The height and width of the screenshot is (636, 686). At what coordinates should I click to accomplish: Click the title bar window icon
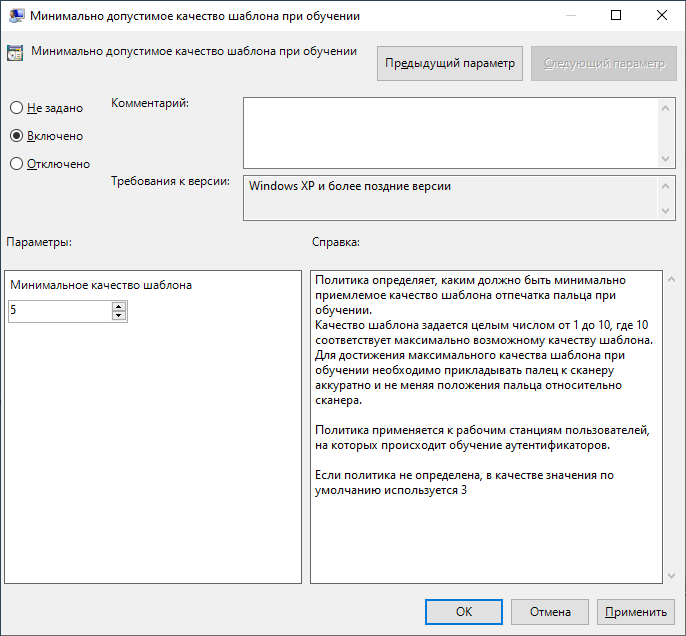(16, 15)
